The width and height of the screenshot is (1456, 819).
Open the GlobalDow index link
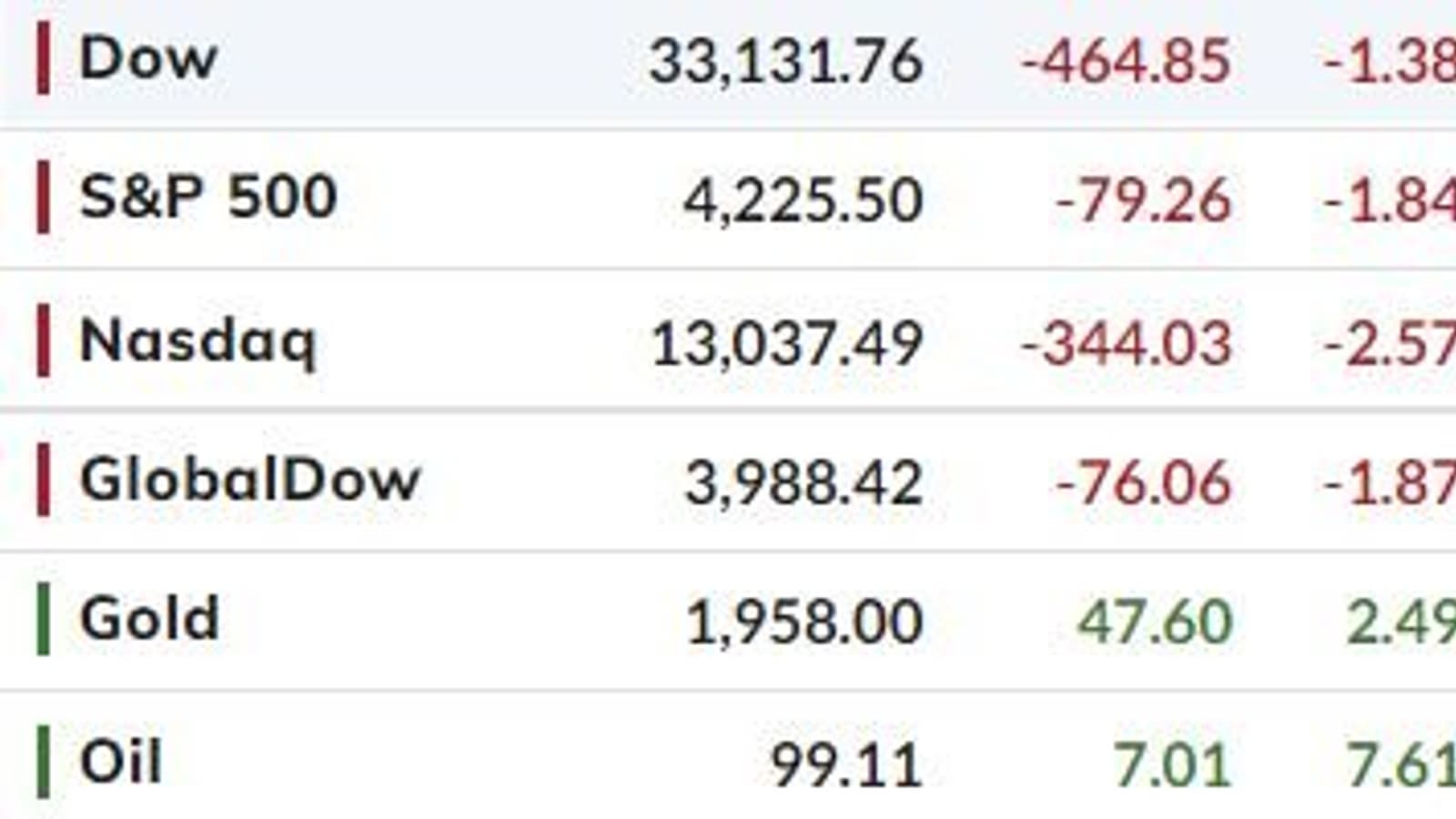click(x=250, y=480)
